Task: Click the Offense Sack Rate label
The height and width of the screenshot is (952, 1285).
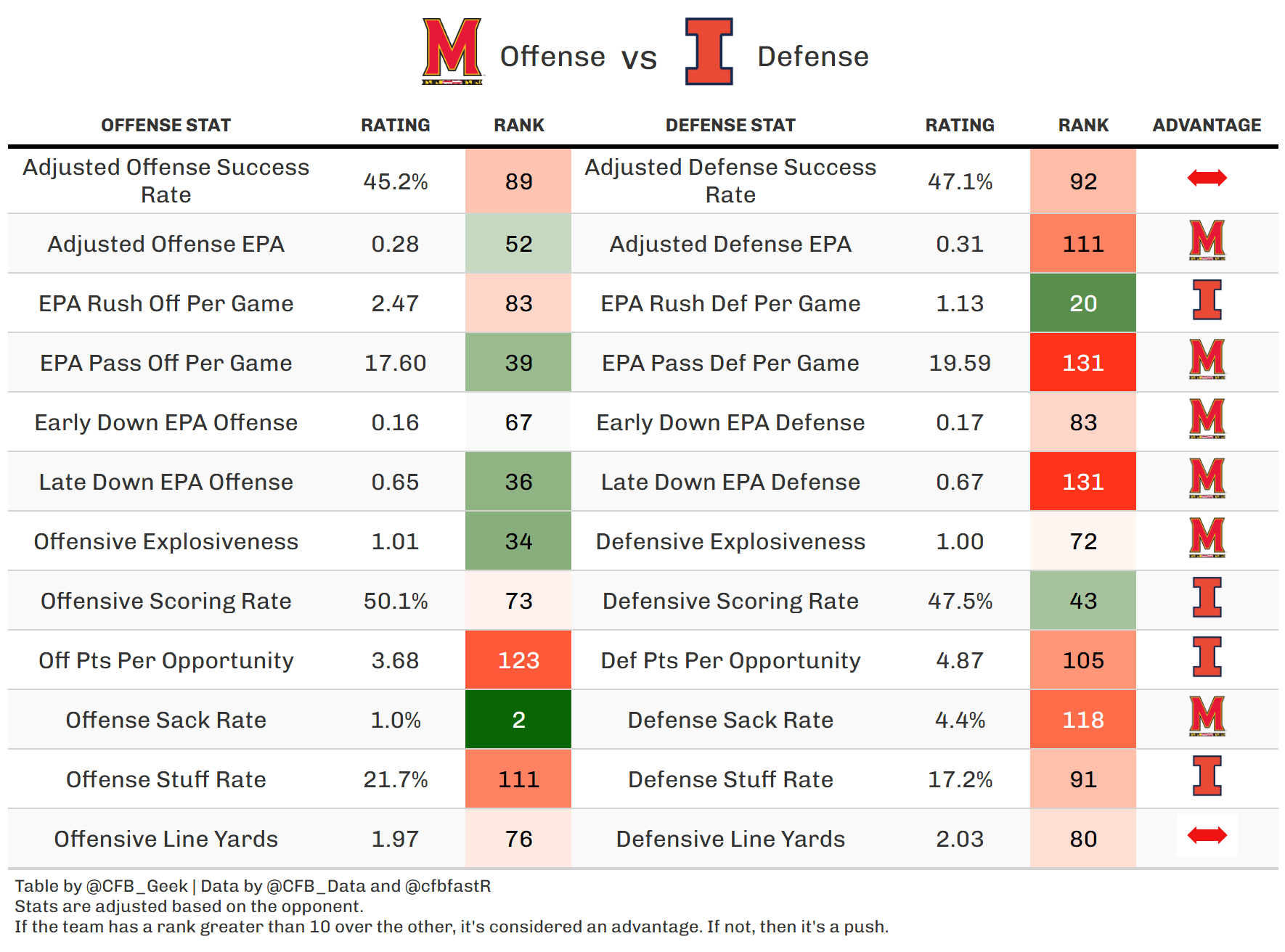Action: [x=166, y=720]
